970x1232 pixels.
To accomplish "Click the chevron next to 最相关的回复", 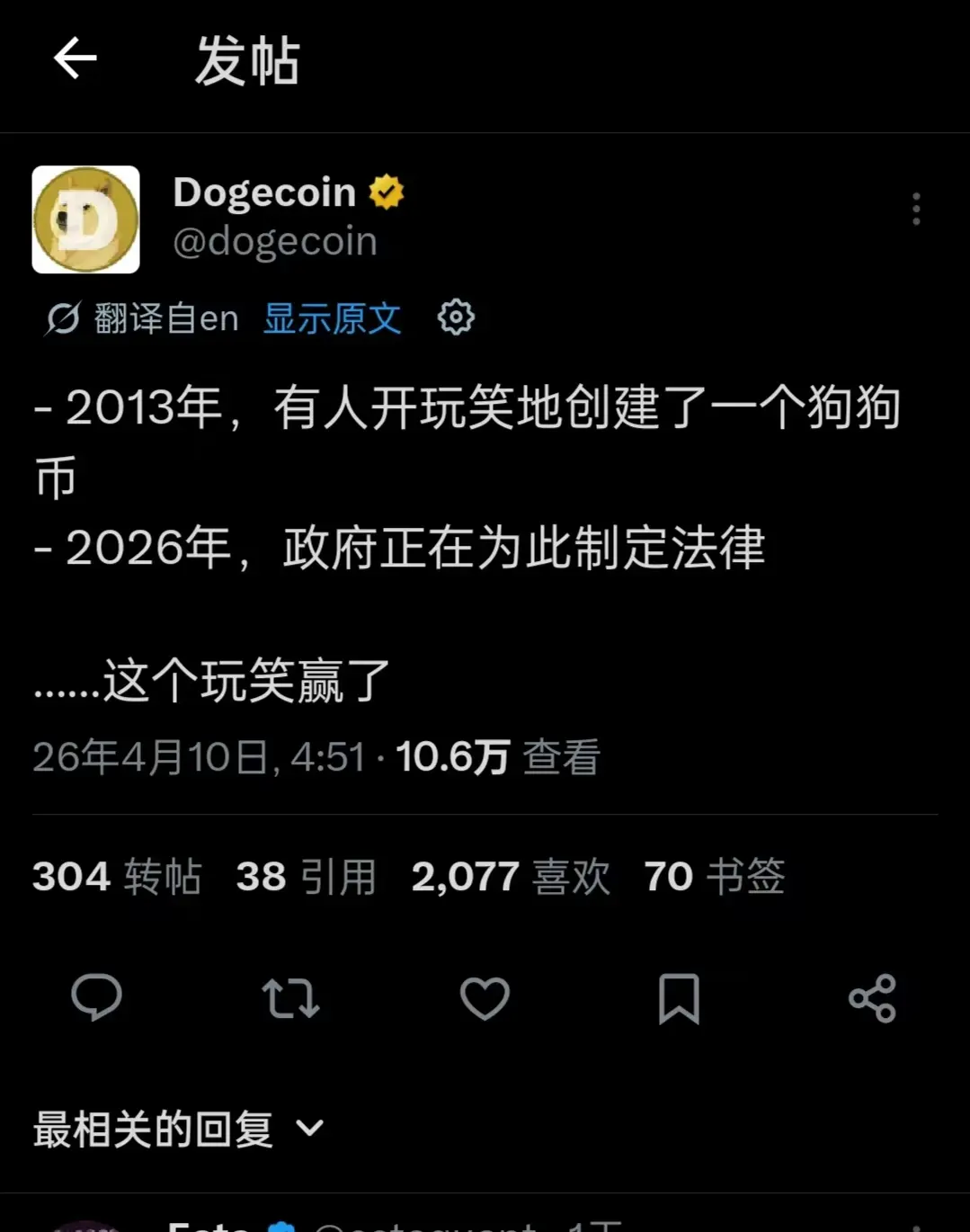I will [309, 1129].
